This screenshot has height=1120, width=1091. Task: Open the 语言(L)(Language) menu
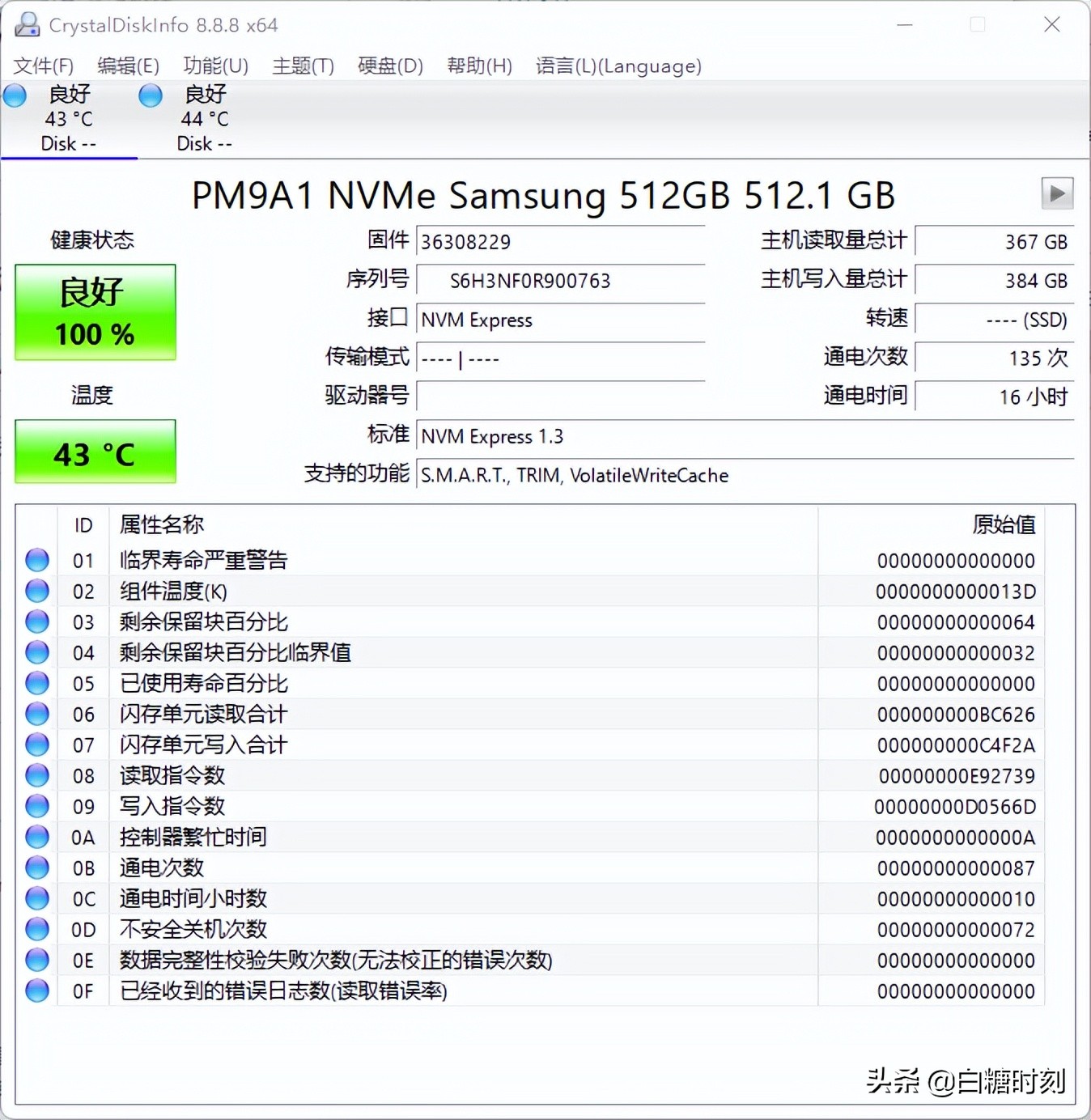(619, 66)
